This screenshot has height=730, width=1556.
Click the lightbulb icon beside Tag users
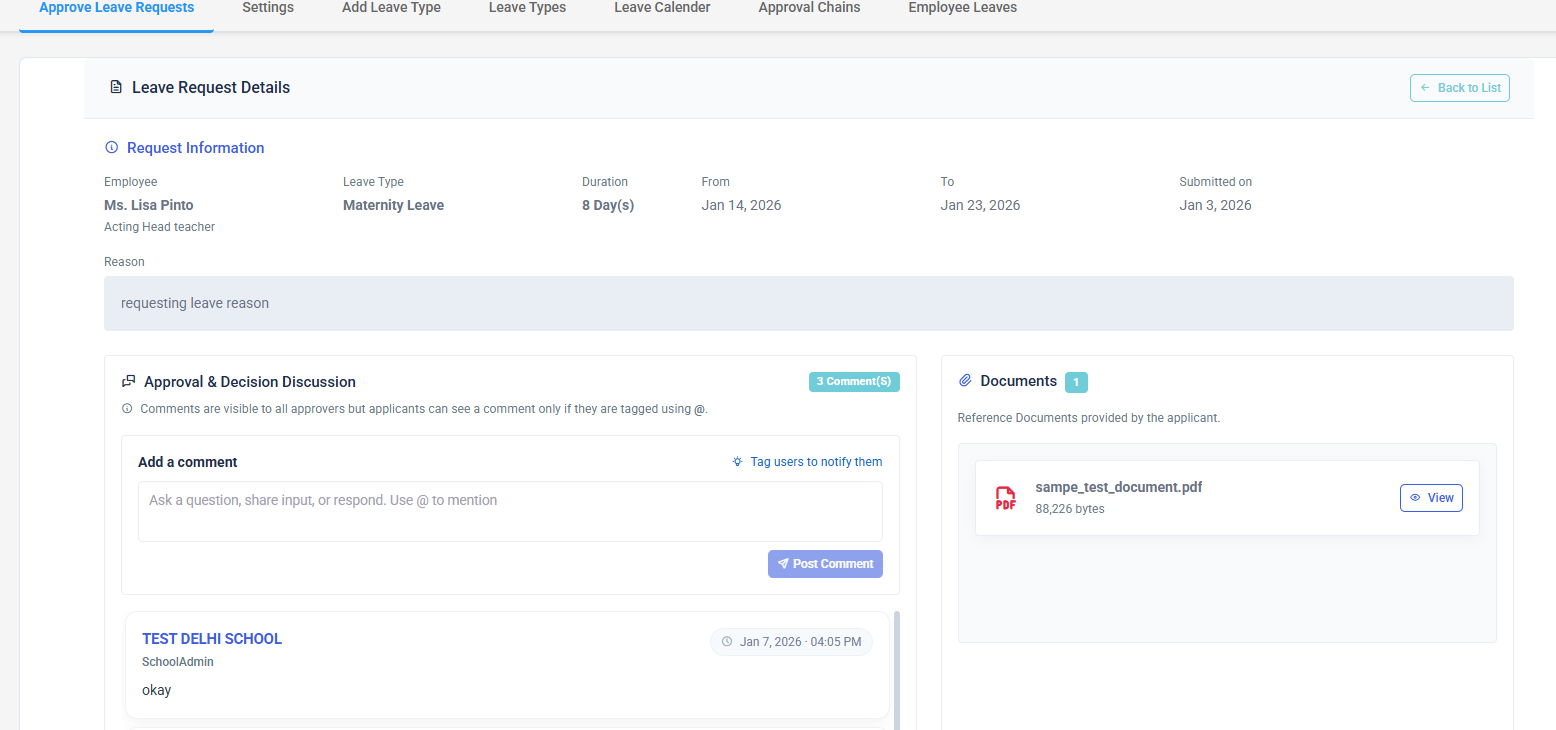(x=738, y=462)
